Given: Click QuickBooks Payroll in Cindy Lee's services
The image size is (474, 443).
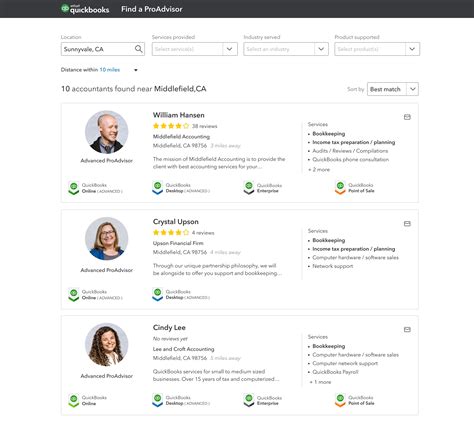Looking at the screenshot, I should (x=335, y=372).
